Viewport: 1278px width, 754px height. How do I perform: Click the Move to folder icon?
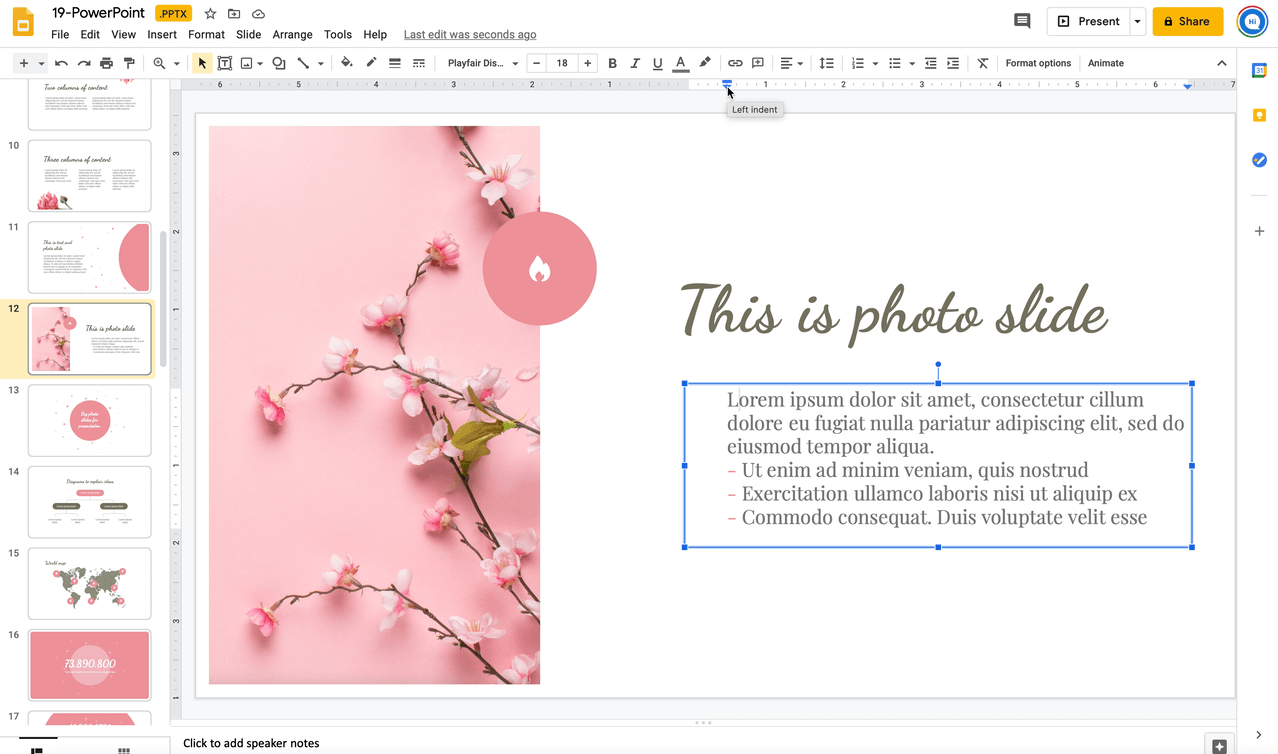(x=234, y=14)
